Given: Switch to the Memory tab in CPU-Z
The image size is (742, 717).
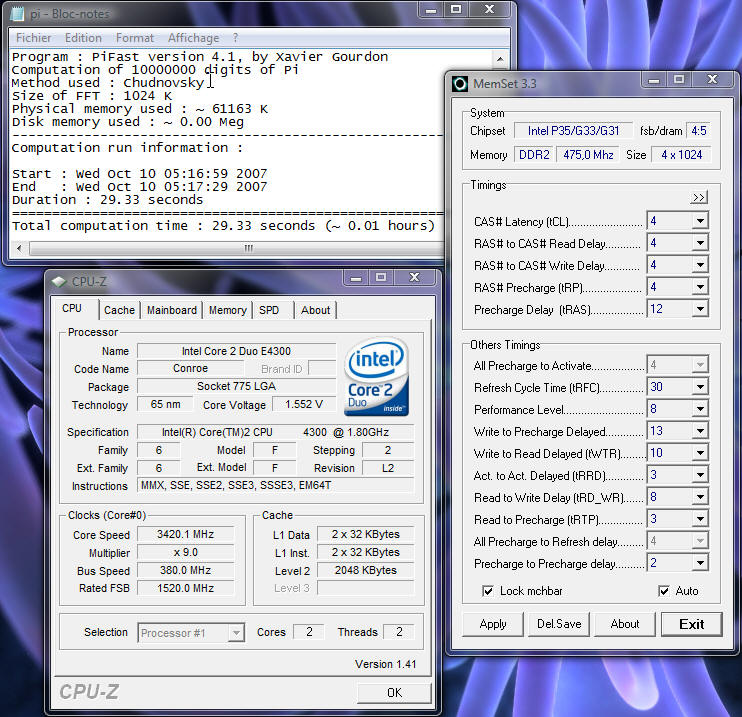Looking at the screenshot, I should 228,310.
